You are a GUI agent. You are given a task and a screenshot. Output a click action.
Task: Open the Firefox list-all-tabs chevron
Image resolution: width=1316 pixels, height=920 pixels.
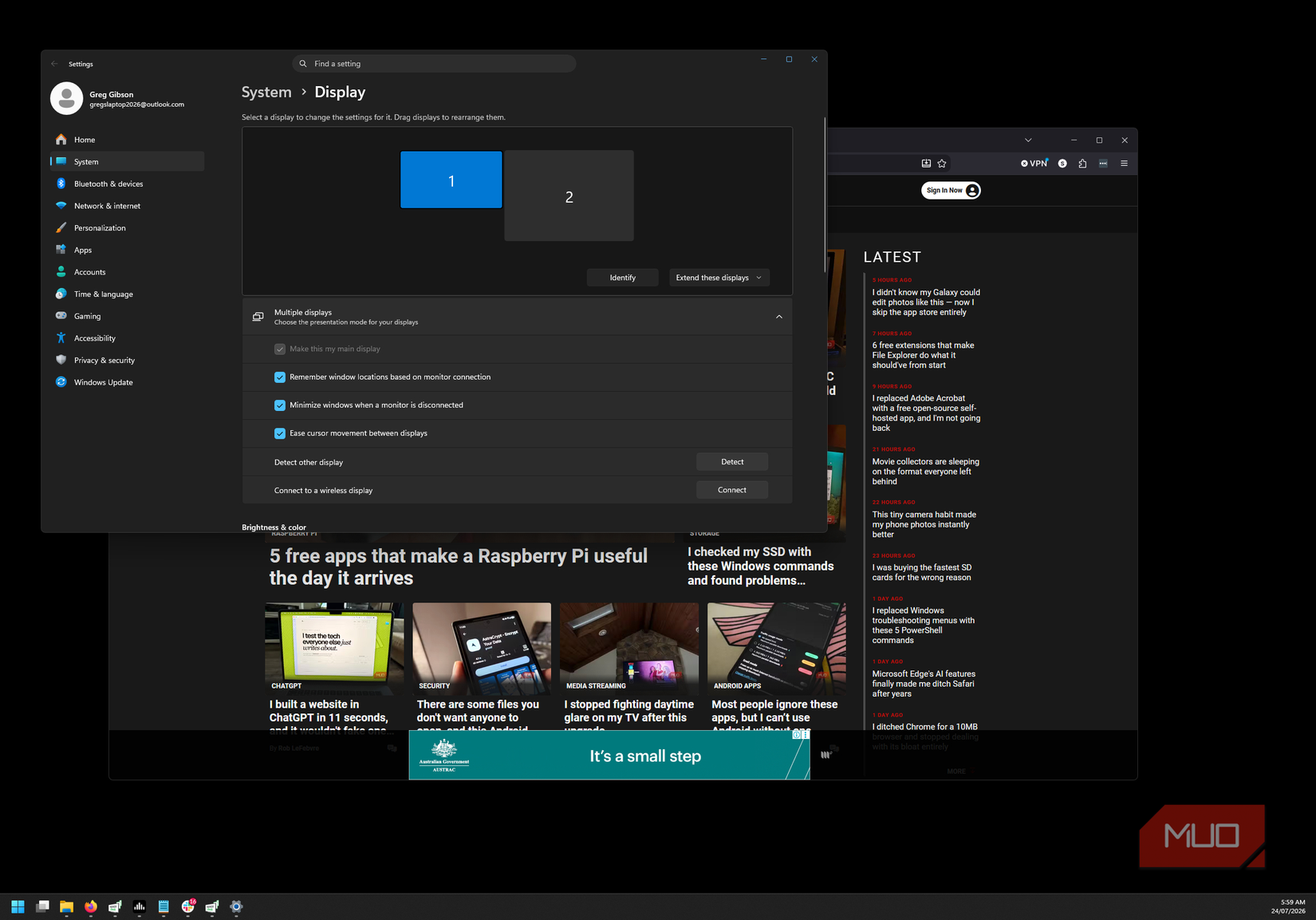click(x=1028, y=140)
